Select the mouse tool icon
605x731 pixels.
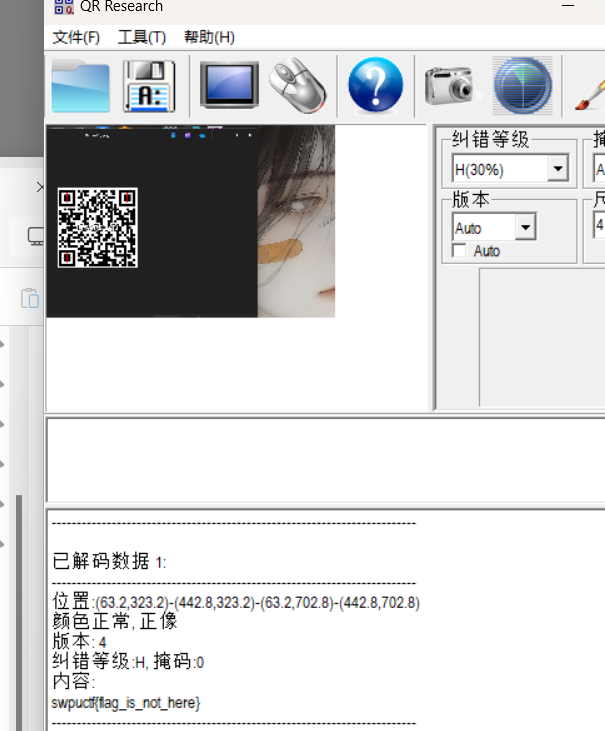[298, 85]
